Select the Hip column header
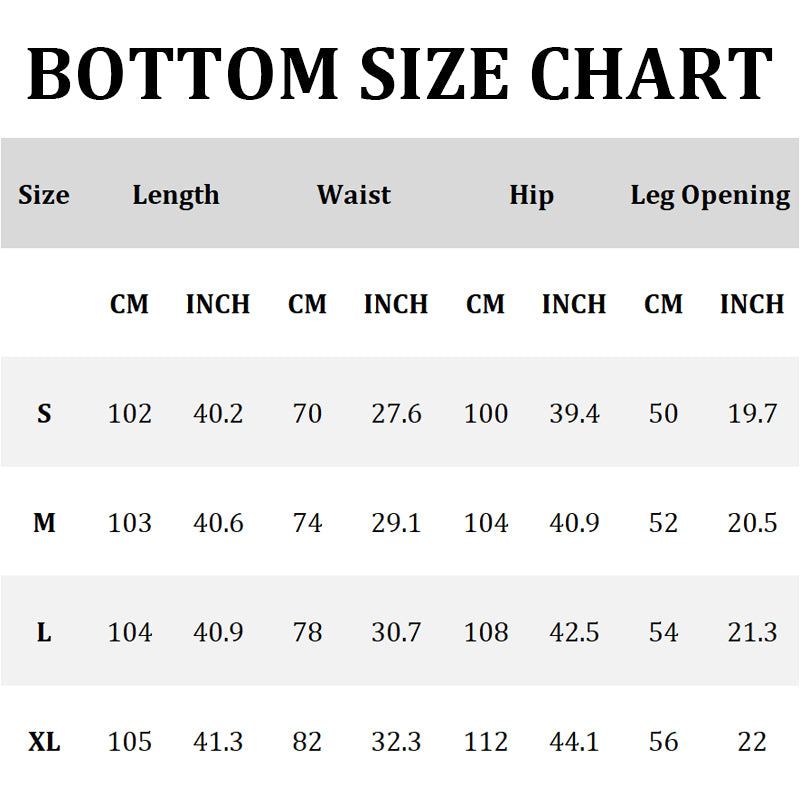The image size is (800, 800). pyautogui.click(x=531, y=194)
